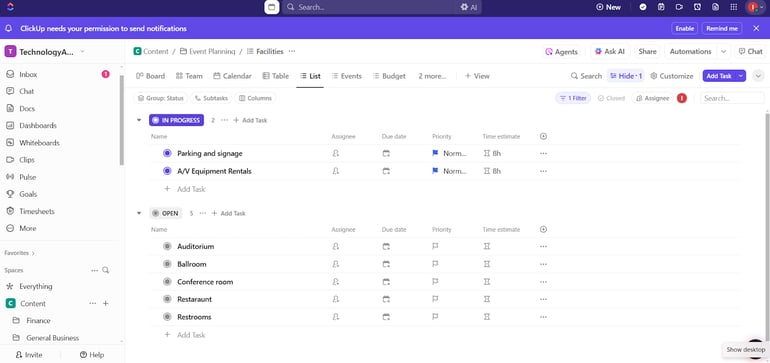Toggle the Subtasks display option
Viewport: 770px width, 363px height.
point(212,98)
